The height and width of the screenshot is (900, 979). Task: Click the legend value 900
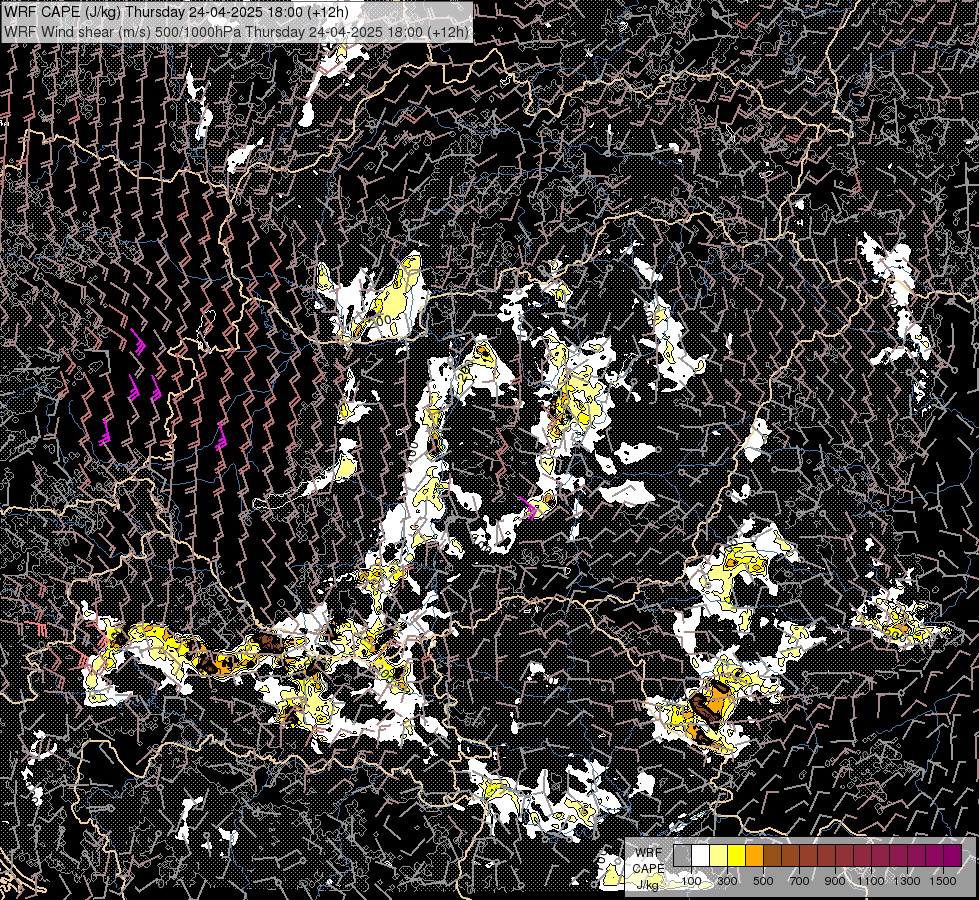[x=835, y=881]
